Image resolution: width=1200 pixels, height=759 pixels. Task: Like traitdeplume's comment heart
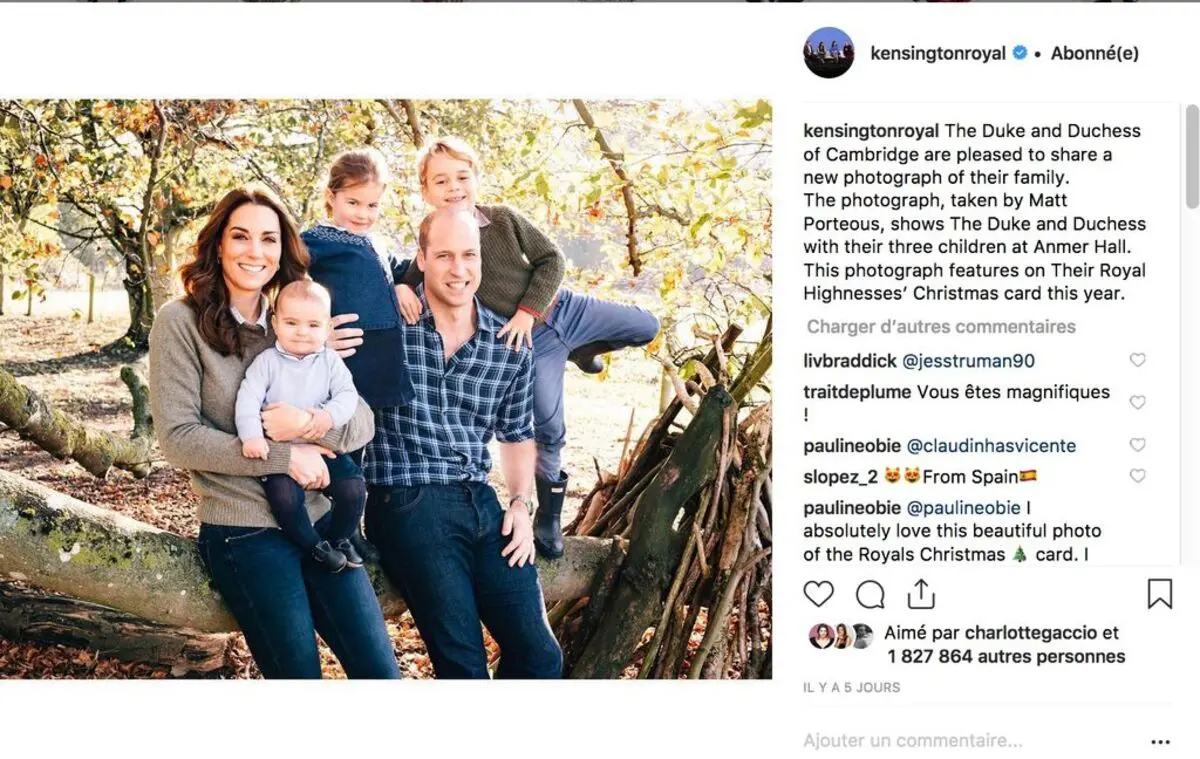click(1137, 402)
